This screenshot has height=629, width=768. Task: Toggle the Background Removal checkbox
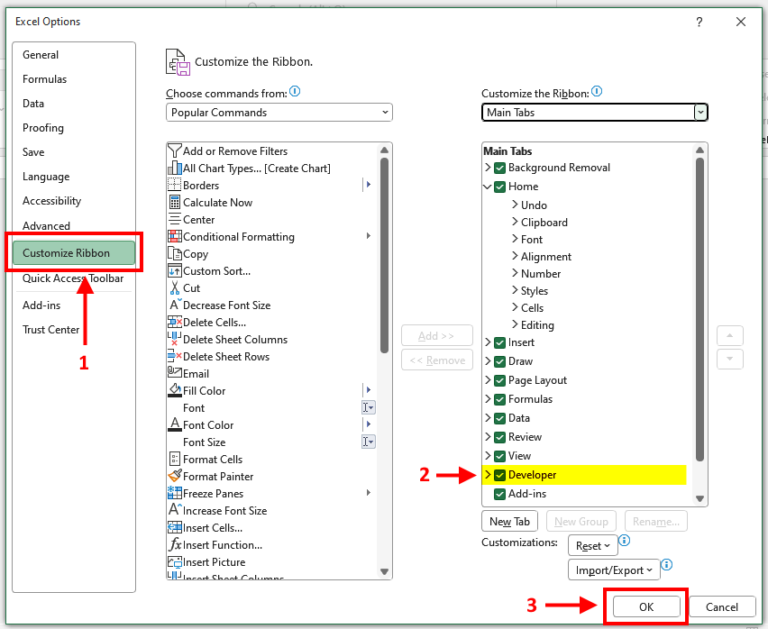(500, 167)
